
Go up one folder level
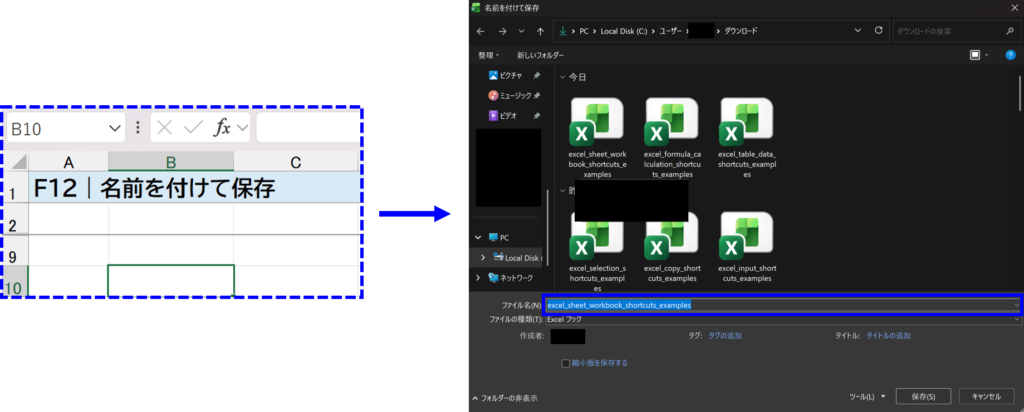click(540, 31)
